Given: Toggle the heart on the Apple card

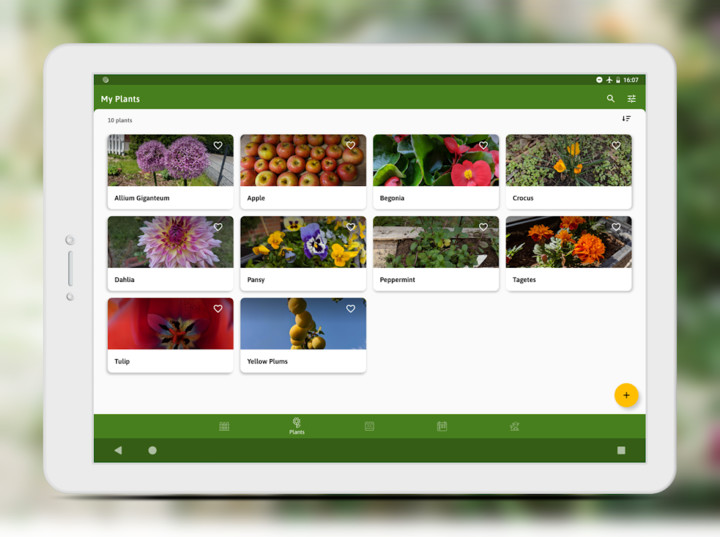Looking at the screenshot, I should point(351,145).
